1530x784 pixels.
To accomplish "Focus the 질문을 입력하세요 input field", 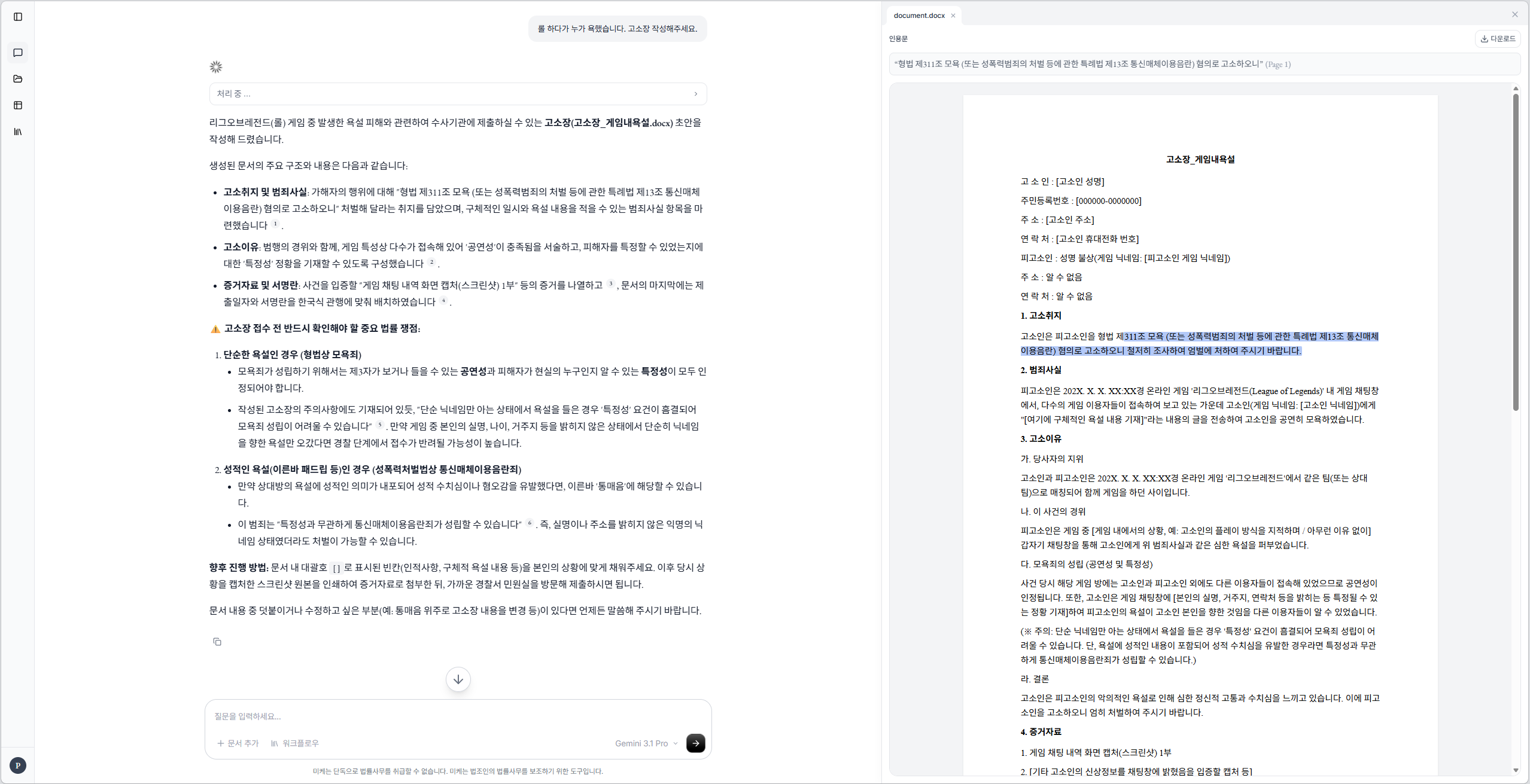I will tap(458, 716).
